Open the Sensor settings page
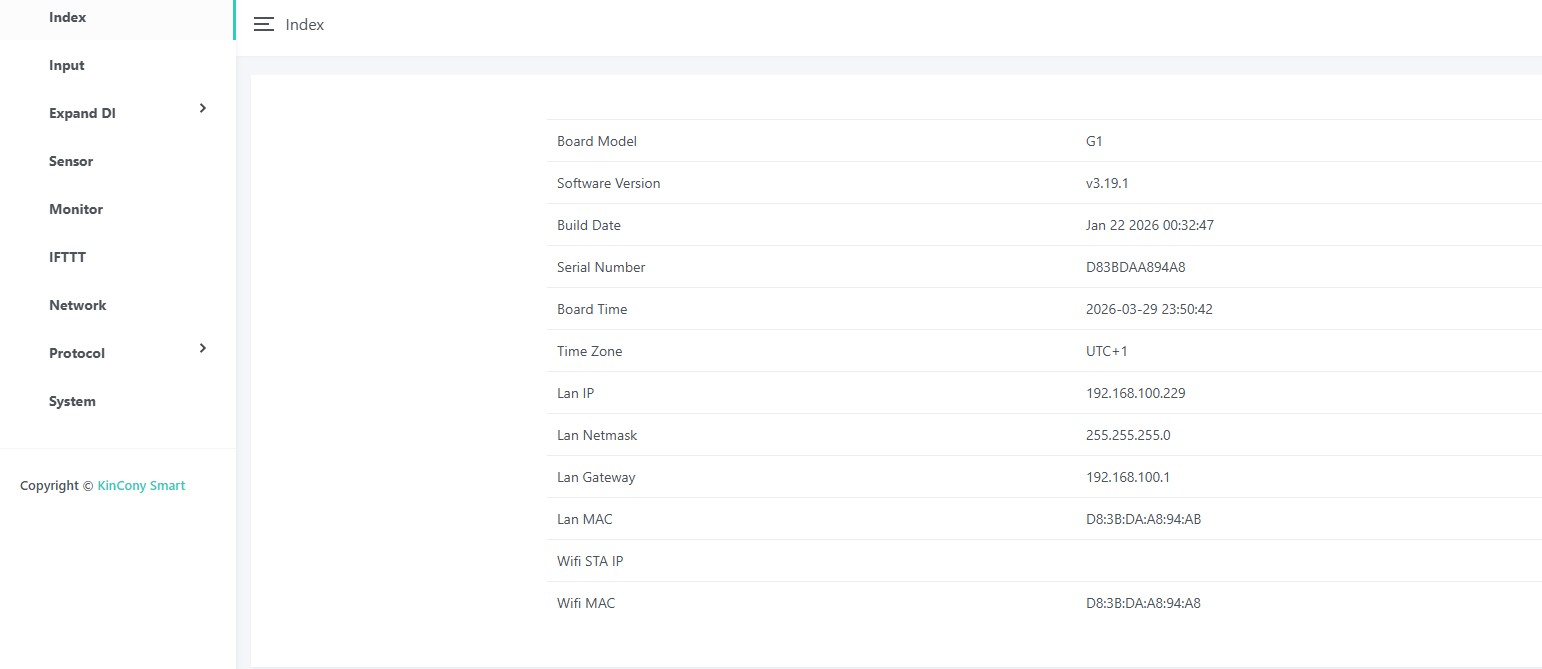The image size is (1542, 669). coord(71,161)
